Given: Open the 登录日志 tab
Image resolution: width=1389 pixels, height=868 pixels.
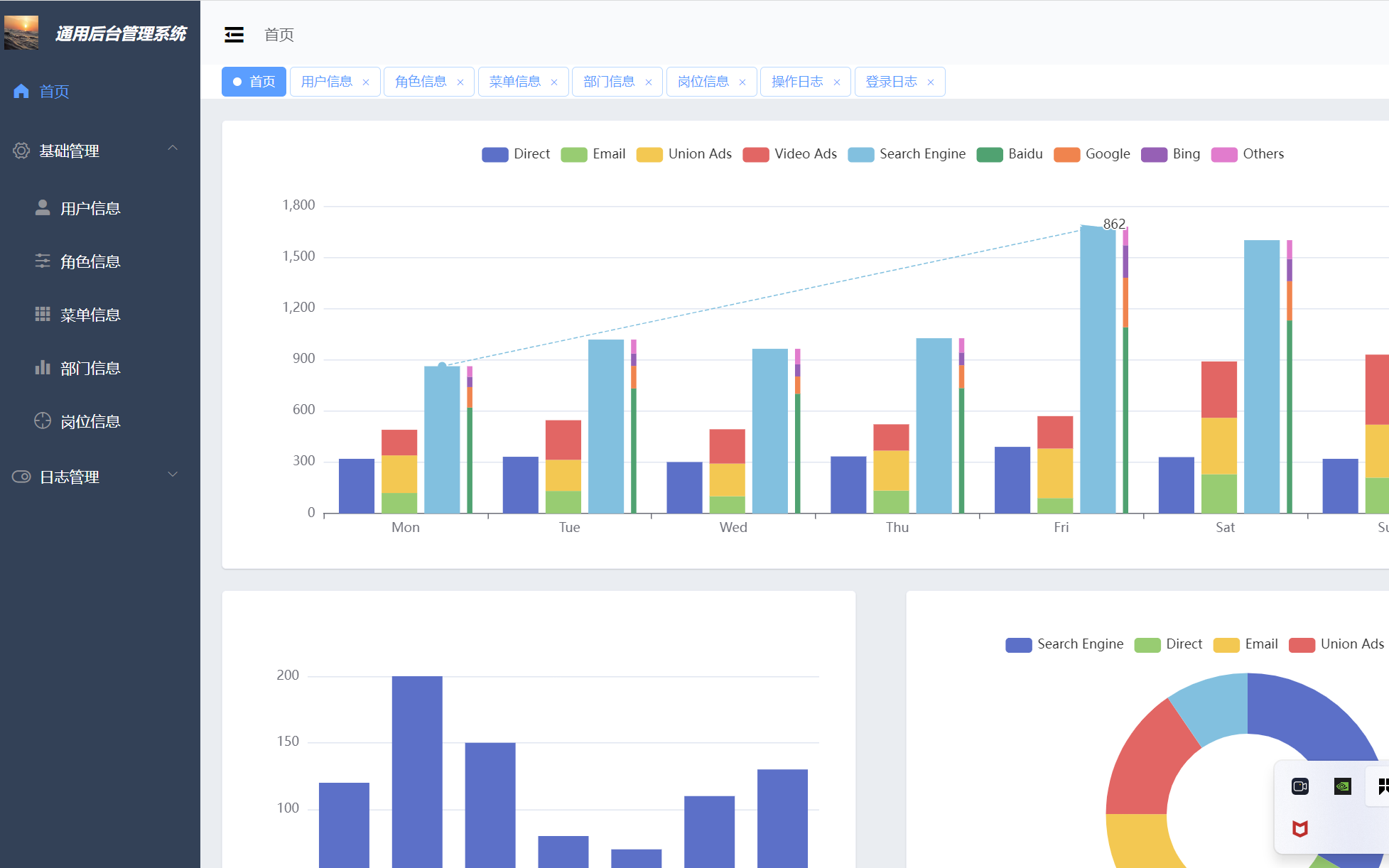Looking at the screenshot, I should click(x=891, y=82).
